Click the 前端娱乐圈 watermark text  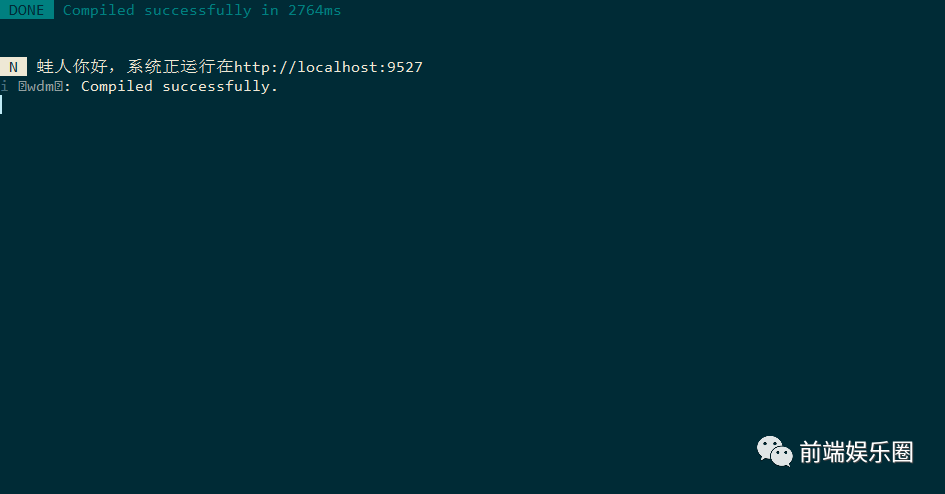pos(856,452)
